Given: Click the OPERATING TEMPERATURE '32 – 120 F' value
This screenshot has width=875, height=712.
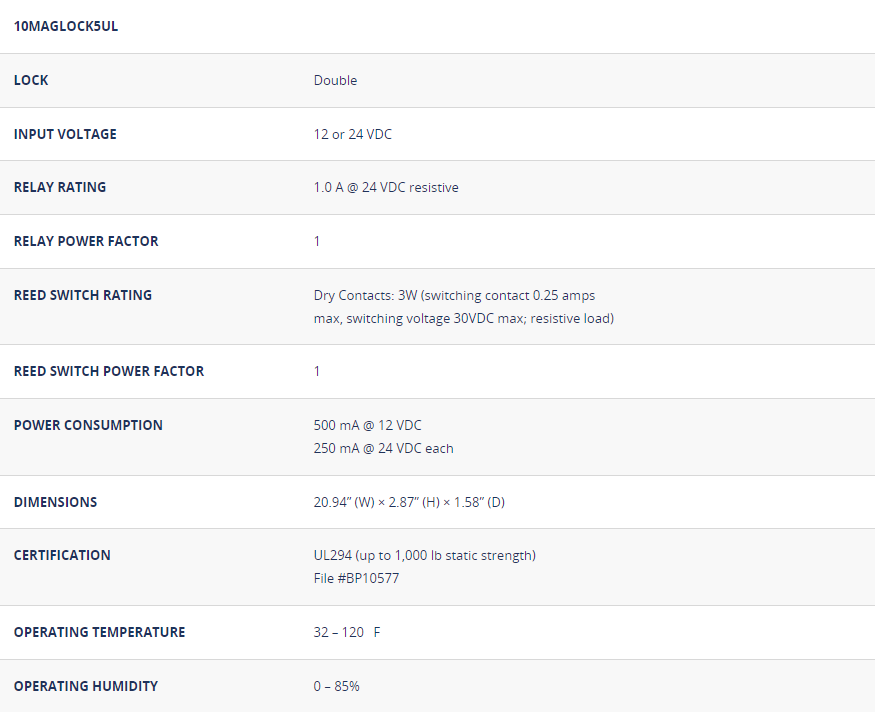Looking at the screenshot, I should point(346,632).
